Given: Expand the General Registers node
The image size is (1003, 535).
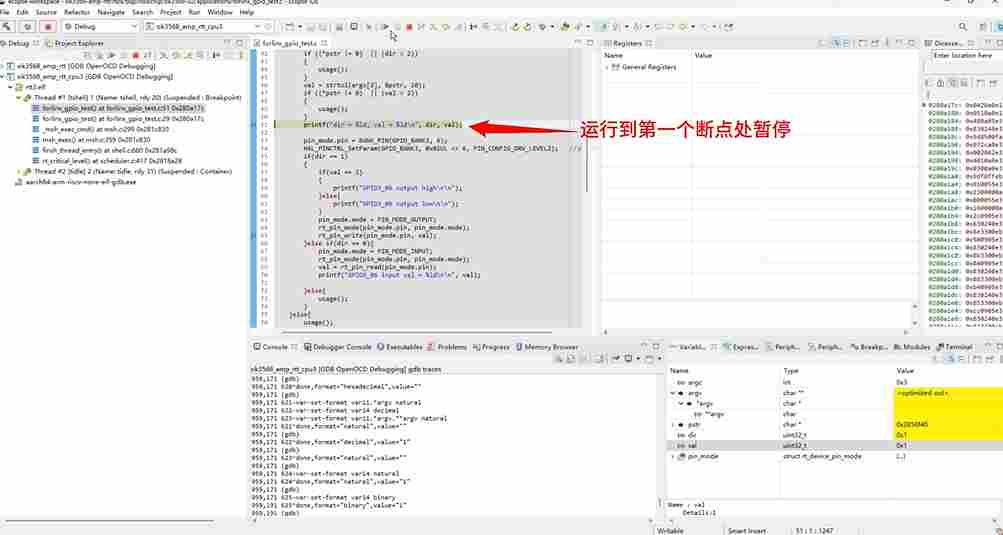Looking at the screenshot, I should [x=607, y=67].
